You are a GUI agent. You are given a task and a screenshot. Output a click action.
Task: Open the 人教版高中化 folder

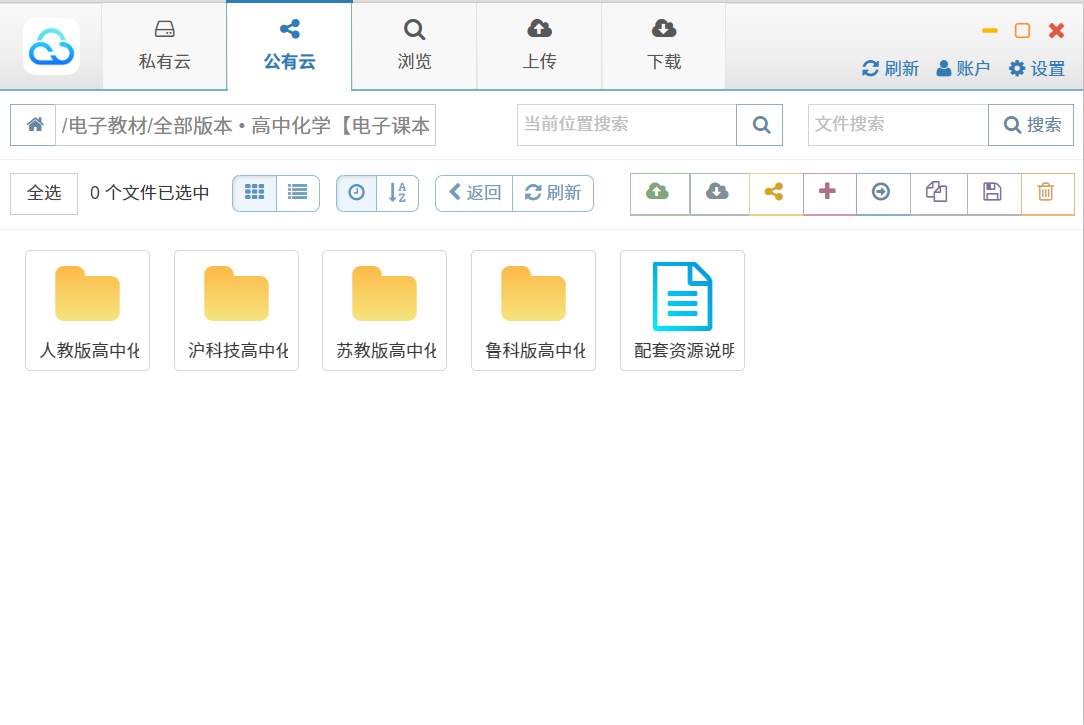(x=88, y=310)
